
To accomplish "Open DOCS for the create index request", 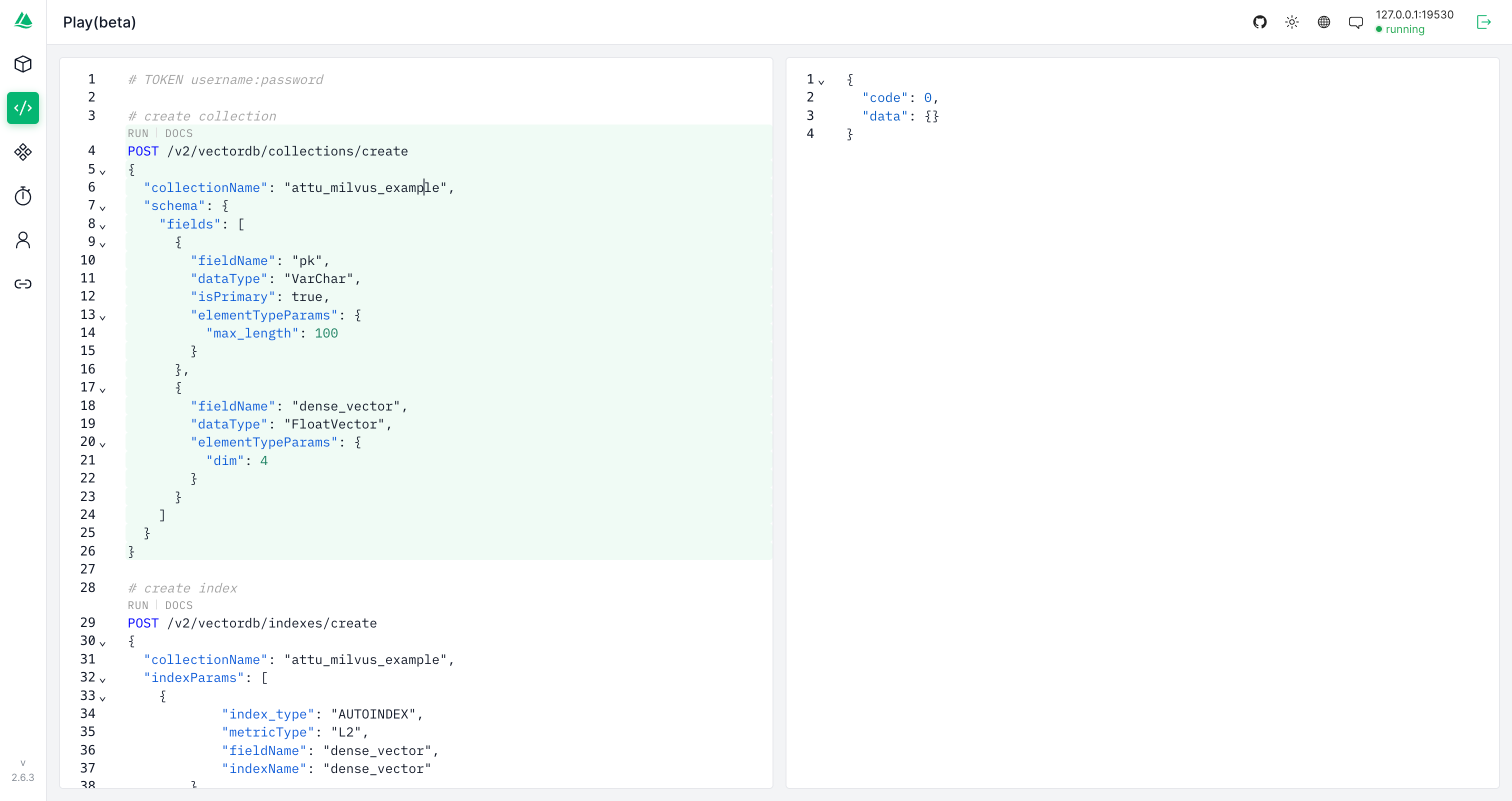I will point(178,605).
